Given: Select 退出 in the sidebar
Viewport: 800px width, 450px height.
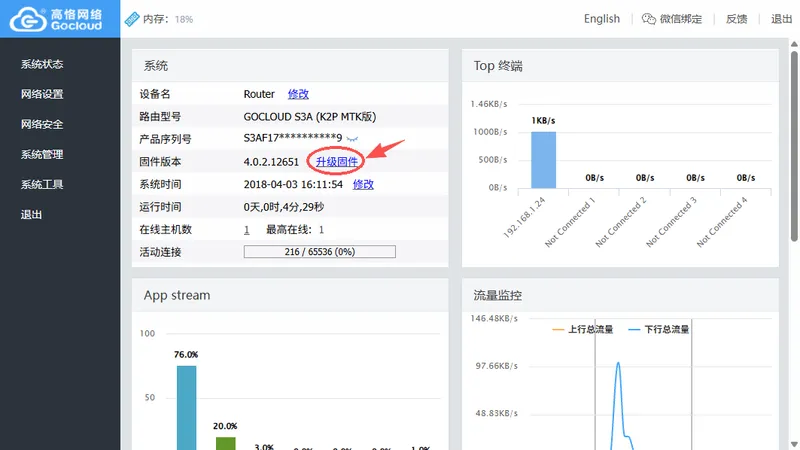Looking at the screenshot, I should [x=31, y=215].
